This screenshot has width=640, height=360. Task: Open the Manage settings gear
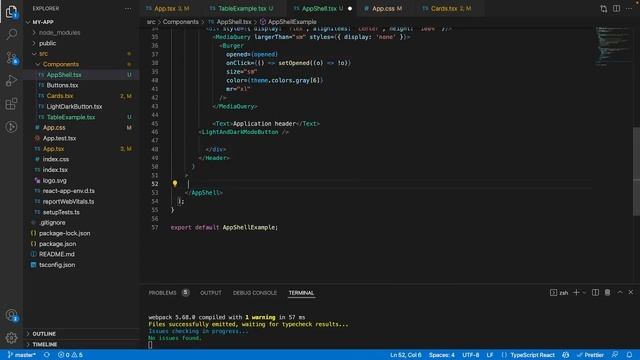pos(11,338)
